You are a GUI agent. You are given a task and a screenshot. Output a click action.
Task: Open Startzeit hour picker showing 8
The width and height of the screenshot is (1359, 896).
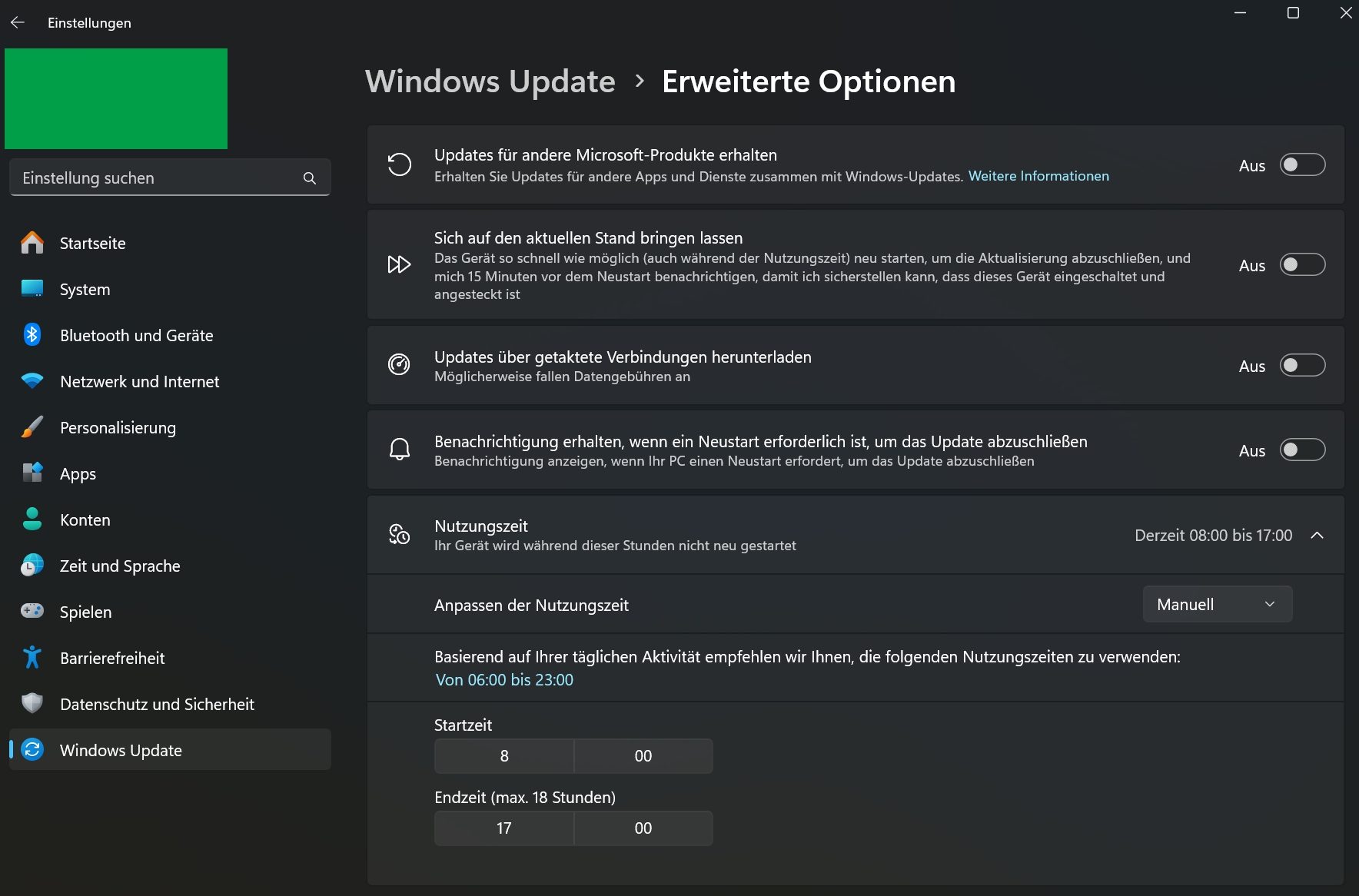[x=504, y=756]
